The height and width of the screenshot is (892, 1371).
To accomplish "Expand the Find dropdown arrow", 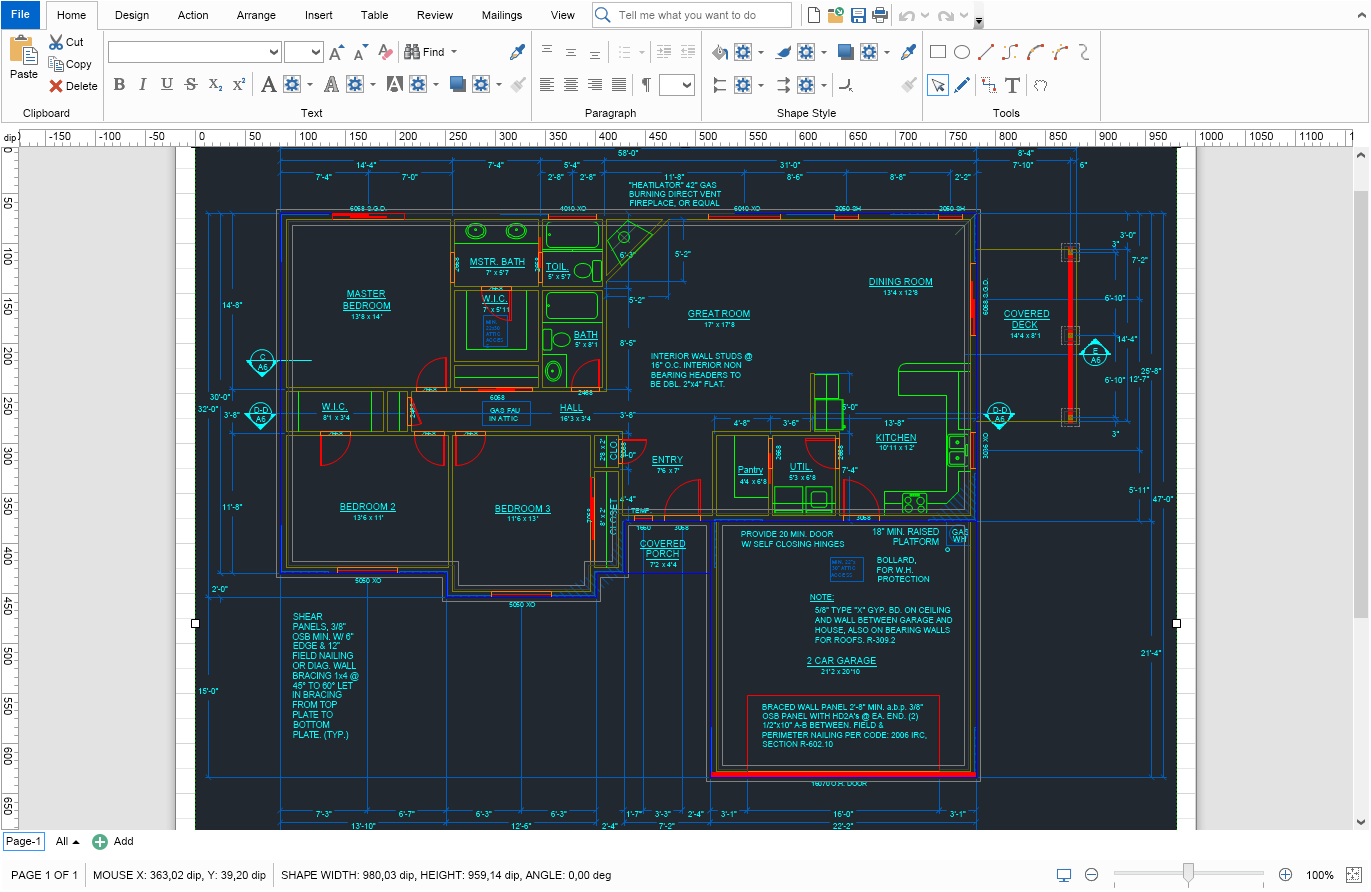I will [454, 52].
